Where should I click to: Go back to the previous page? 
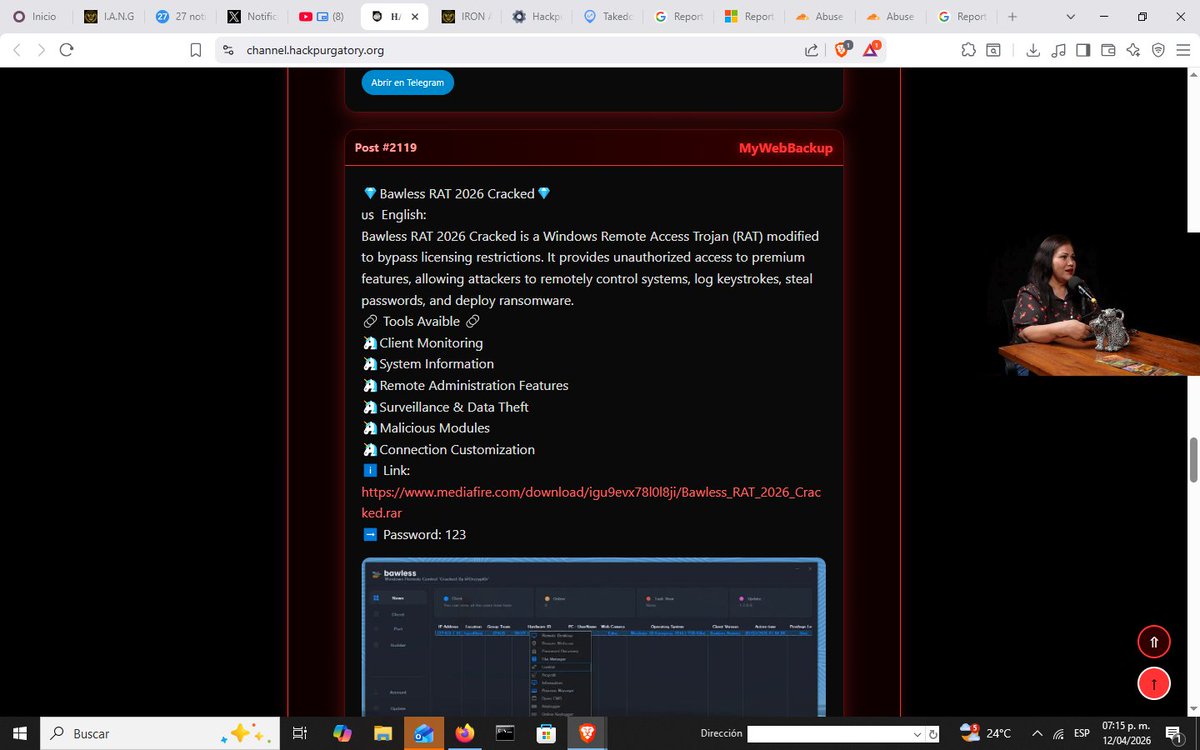16,50
